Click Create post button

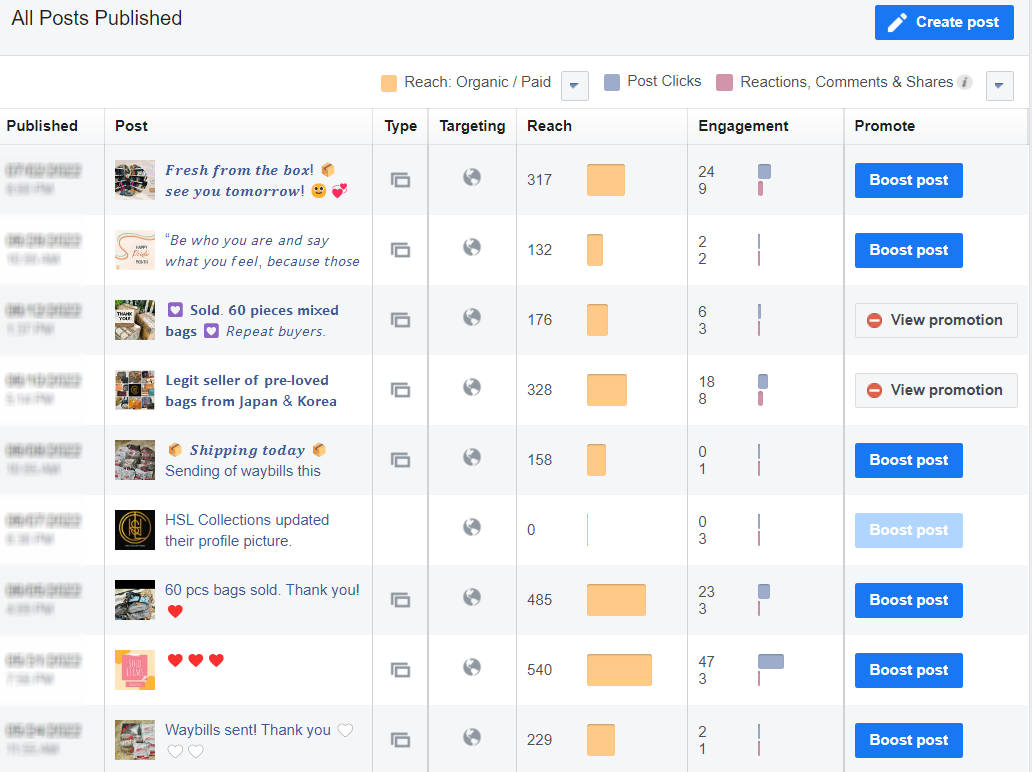(x=944, y=22)
